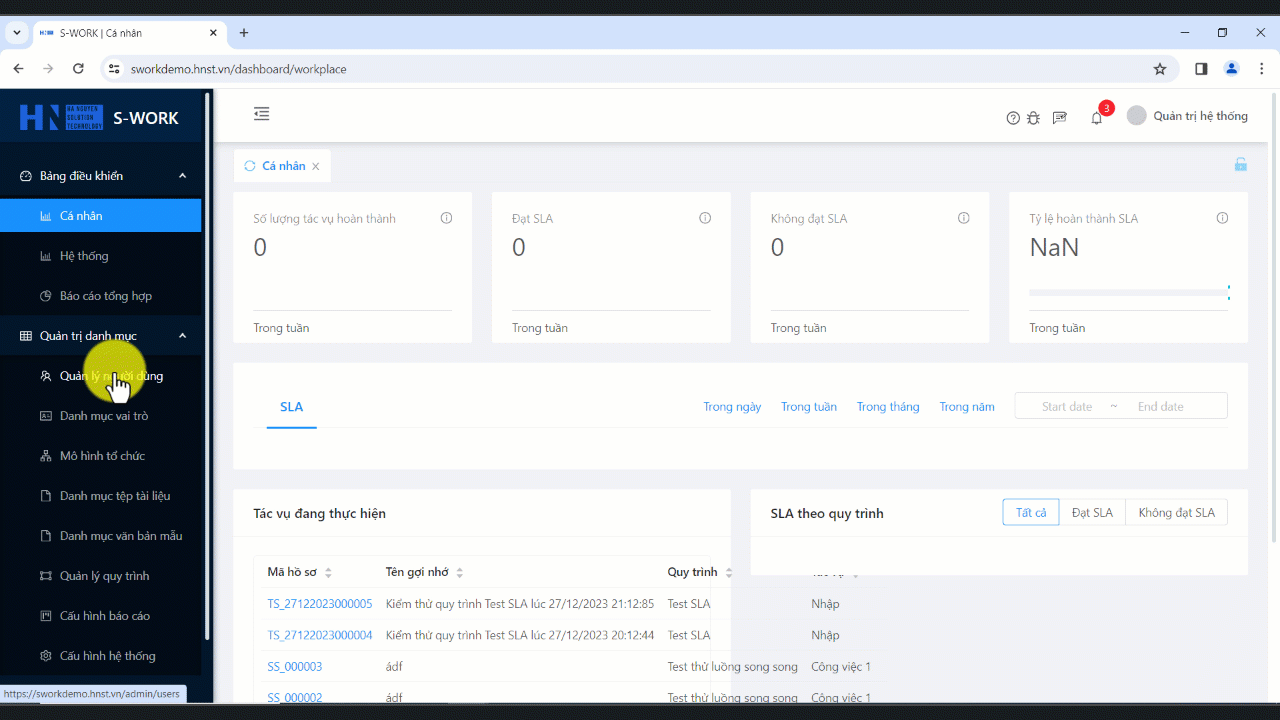Open the Chrome profile icon
1280x720 pixels.
[1232, 69]
